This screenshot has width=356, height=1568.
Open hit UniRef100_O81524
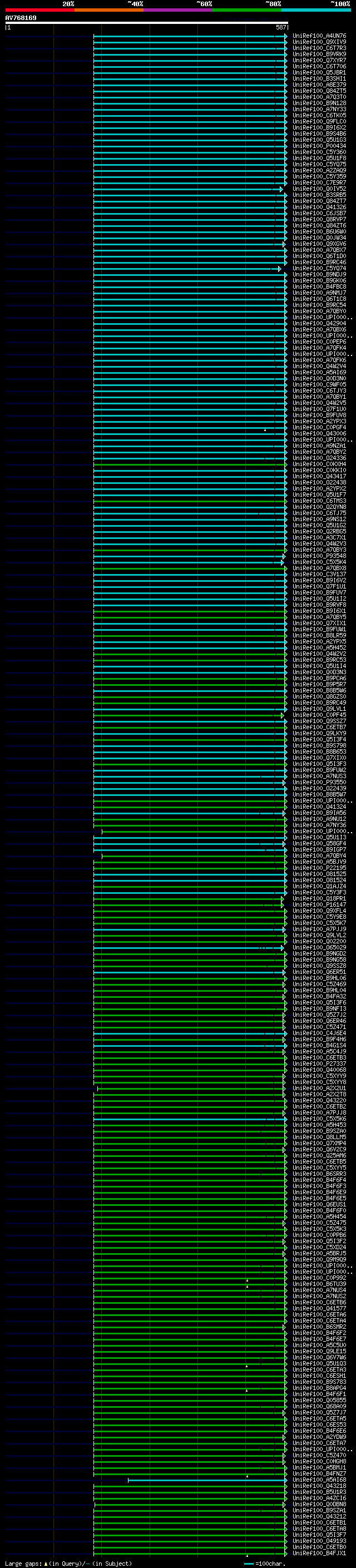click(319, 880)
